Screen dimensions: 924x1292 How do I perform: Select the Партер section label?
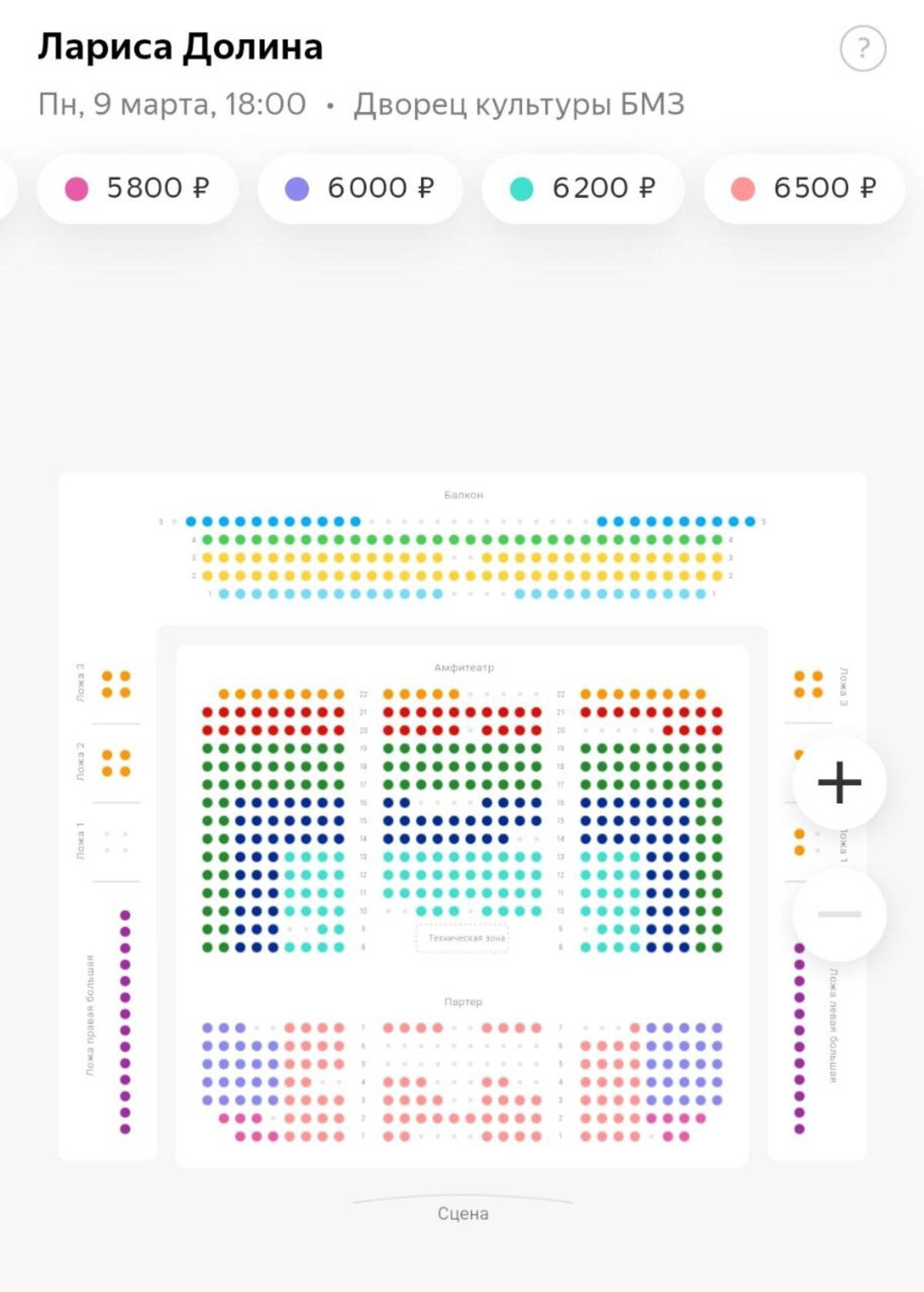tap(463, 1002)
